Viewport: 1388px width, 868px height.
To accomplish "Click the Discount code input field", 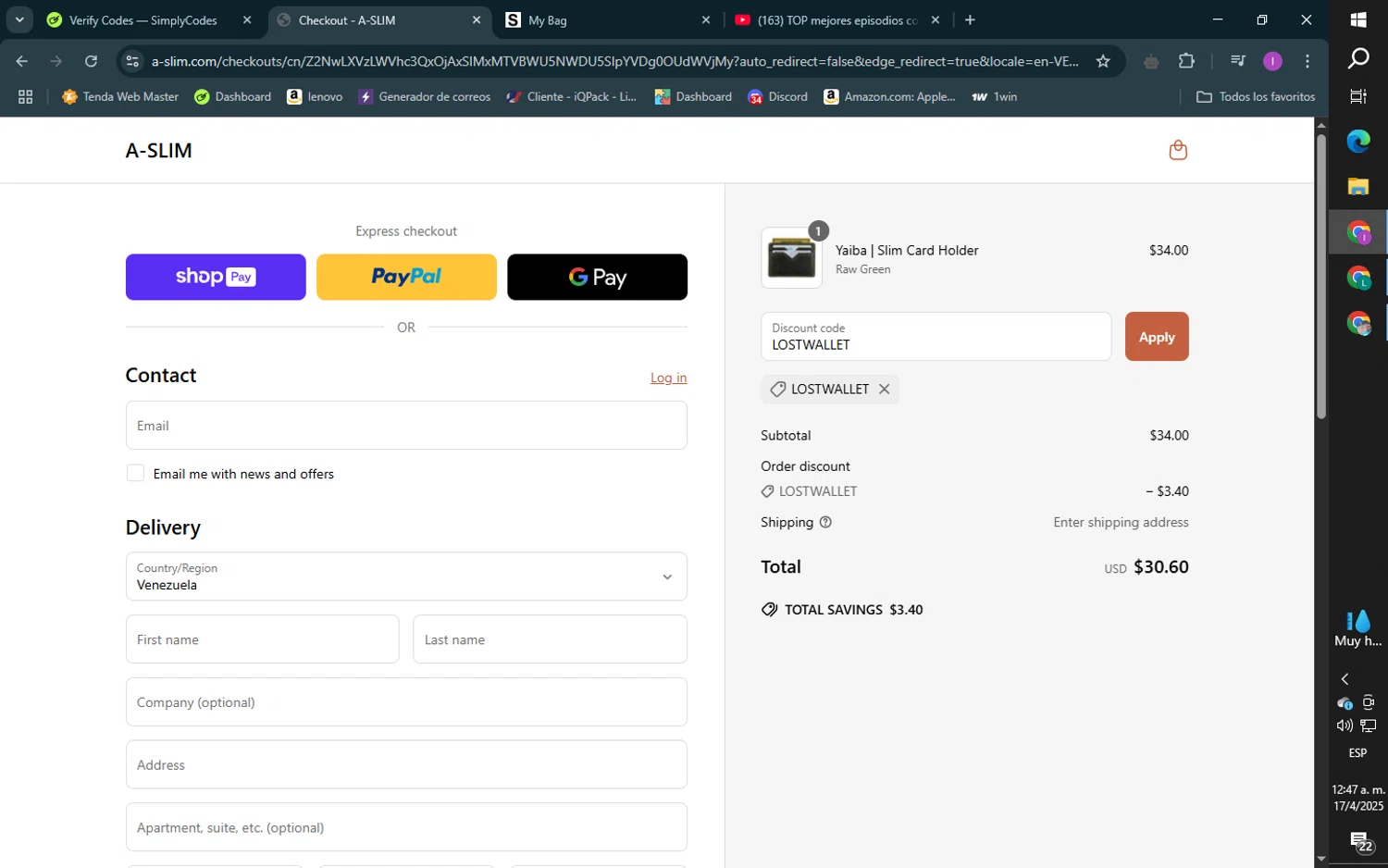I will [x=936, y=337].
